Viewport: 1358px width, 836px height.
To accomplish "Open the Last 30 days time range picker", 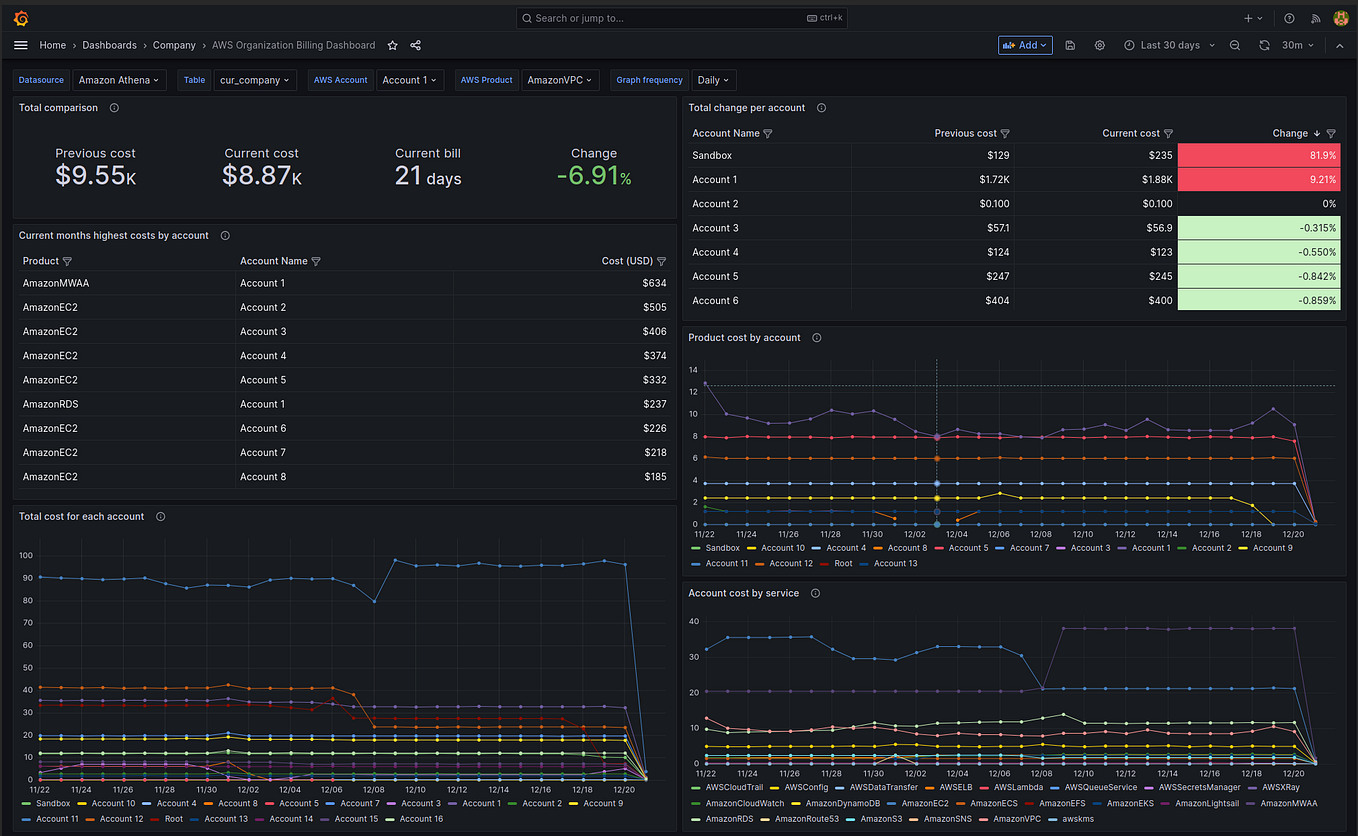I will (1168, 45).
